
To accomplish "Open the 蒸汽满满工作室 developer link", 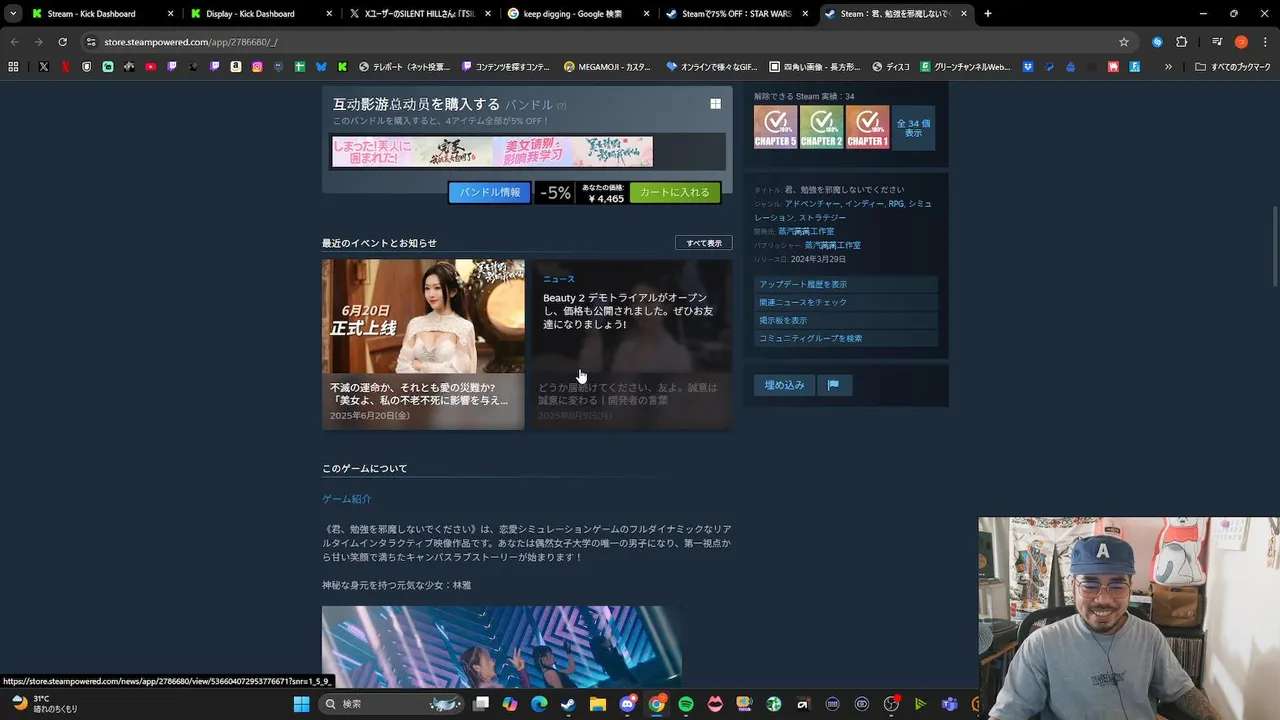I will point(806,231).
